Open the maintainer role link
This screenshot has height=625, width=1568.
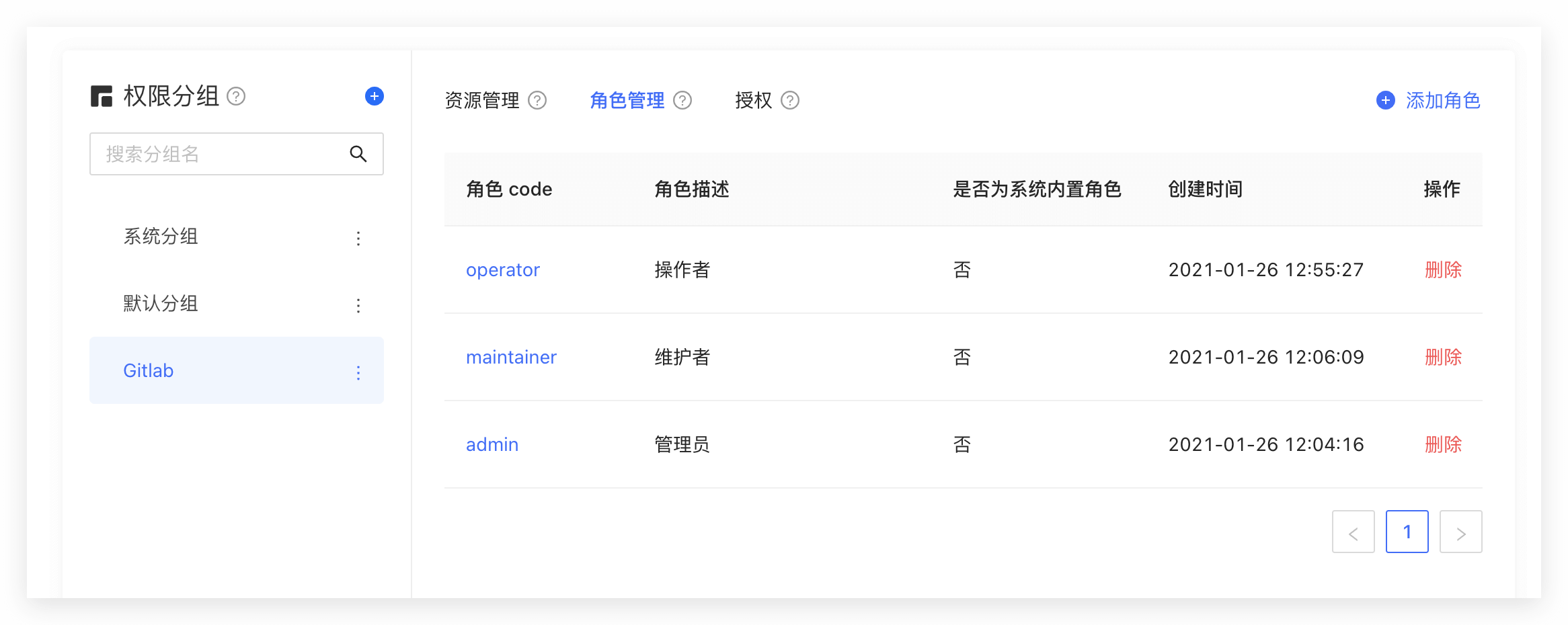(x=511, y=358)
